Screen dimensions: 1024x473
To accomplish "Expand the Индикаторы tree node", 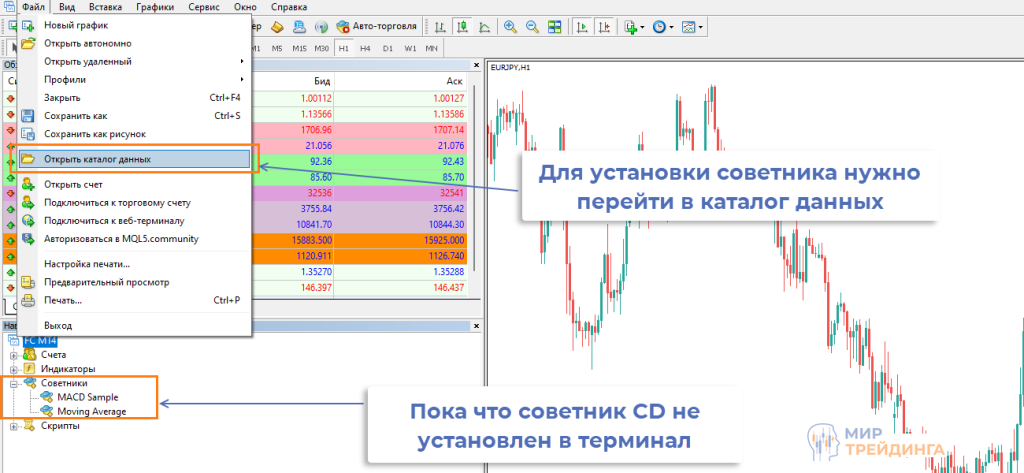I will point(14,368).
